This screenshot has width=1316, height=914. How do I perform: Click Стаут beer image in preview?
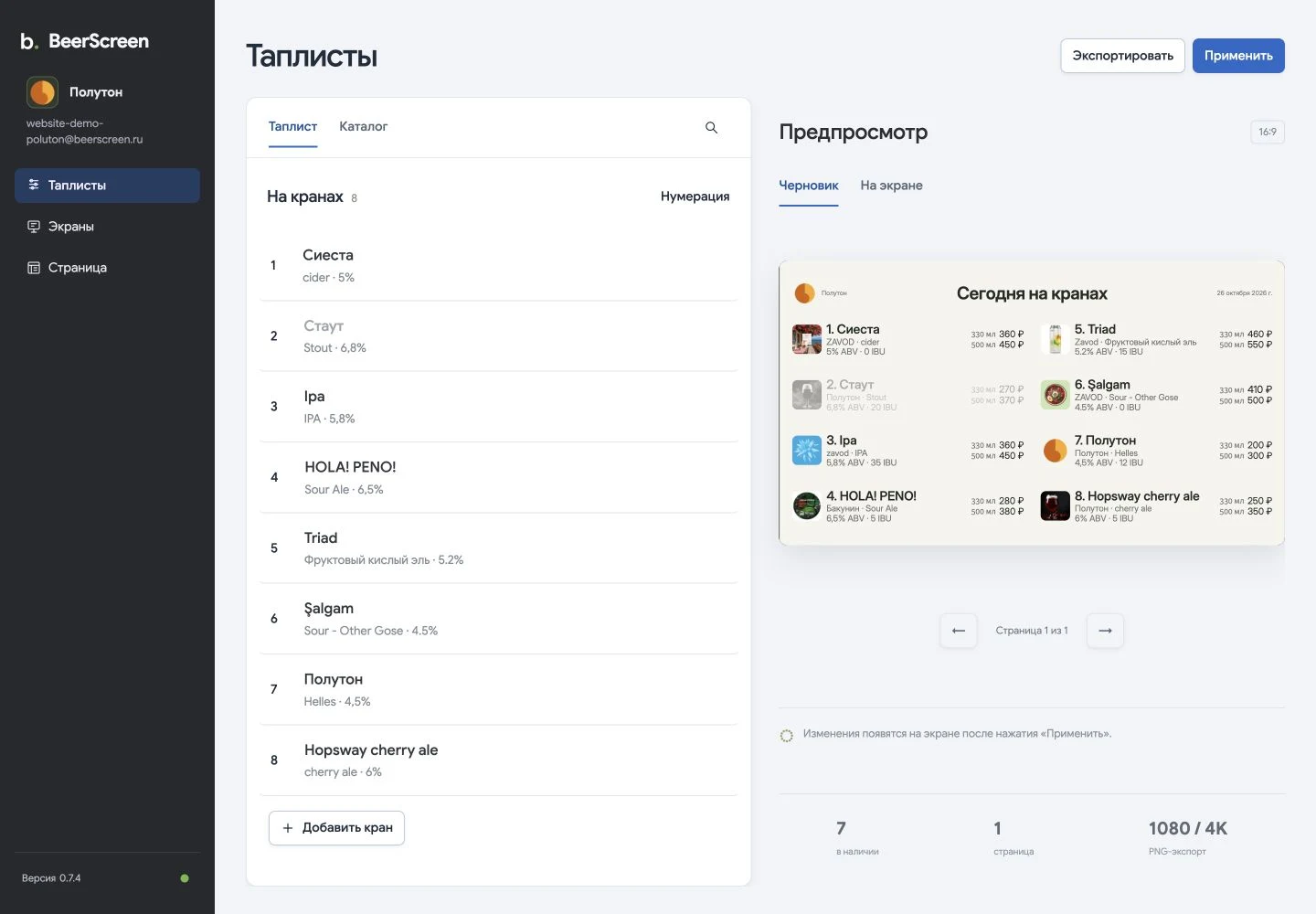point(807,395)
